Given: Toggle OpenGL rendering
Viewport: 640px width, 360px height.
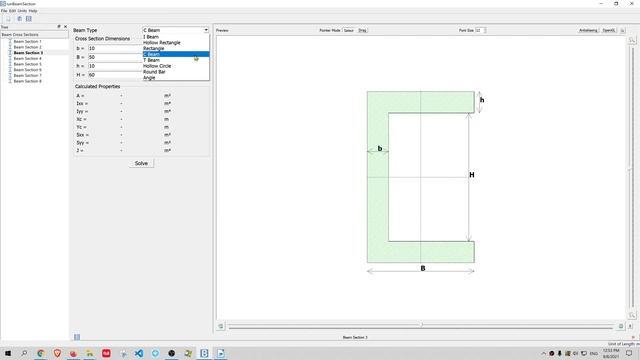Looking at the screenshot, I should tap(609, 30).
